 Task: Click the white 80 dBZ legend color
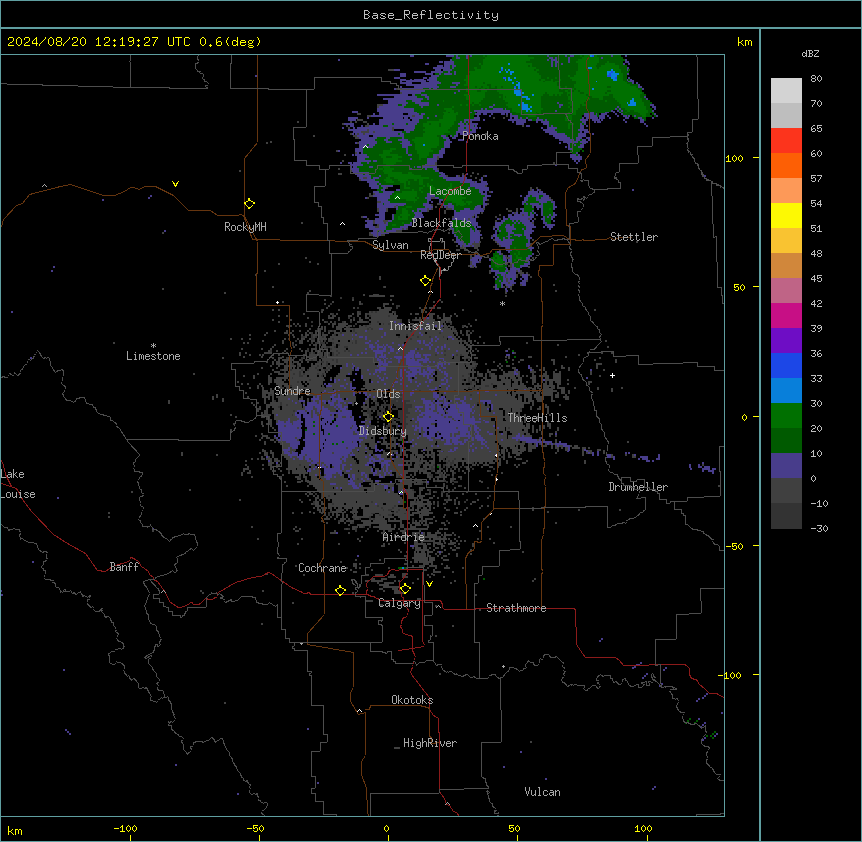pos(786,90)
